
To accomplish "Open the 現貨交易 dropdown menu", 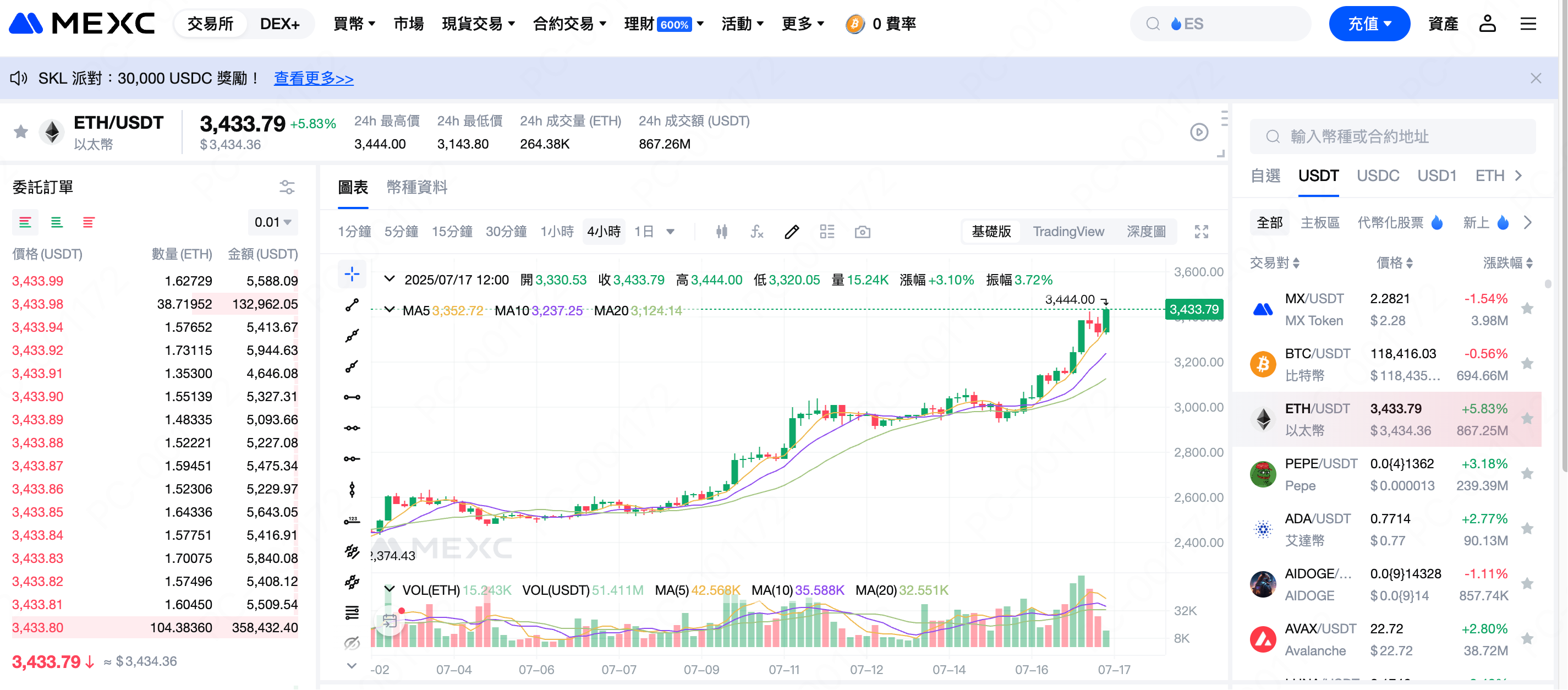I will (x=479, y=24).
